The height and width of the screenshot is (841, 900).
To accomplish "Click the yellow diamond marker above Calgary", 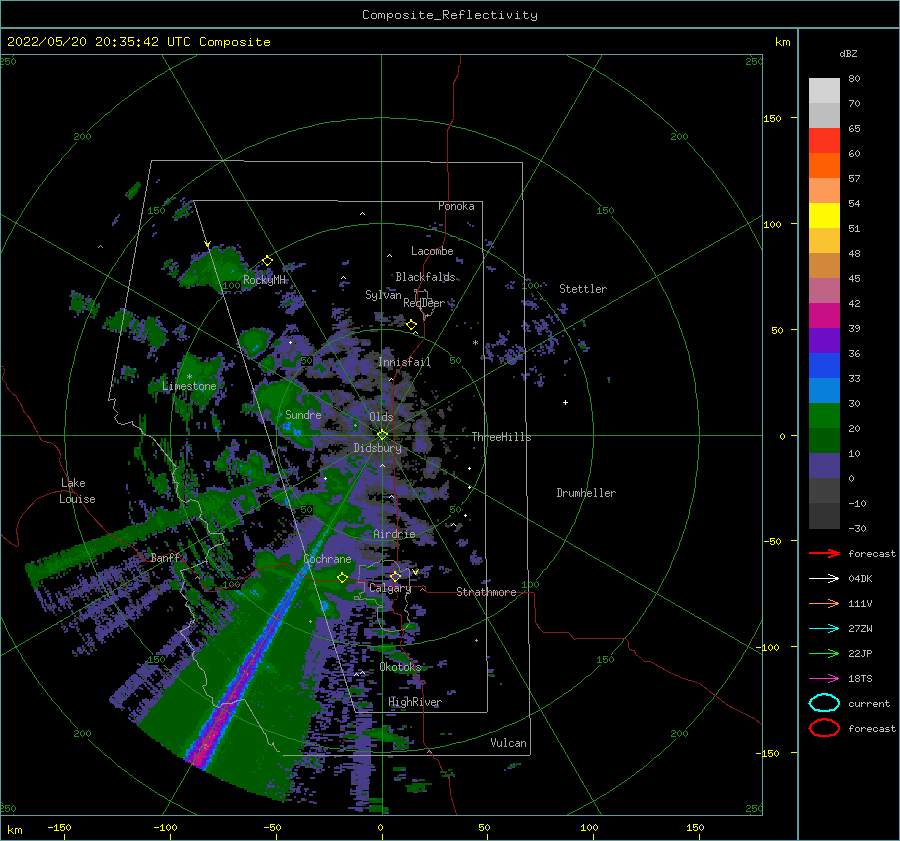I will tap(395, 576).
